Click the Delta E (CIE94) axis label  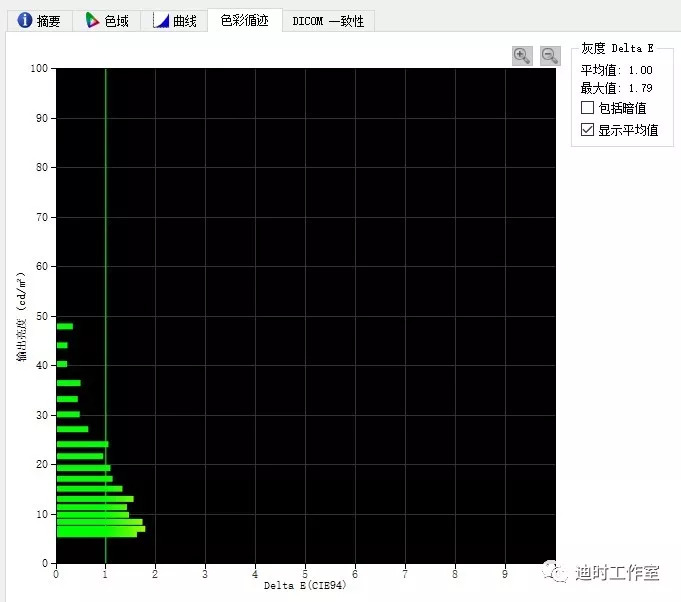(x=305, y=585)
